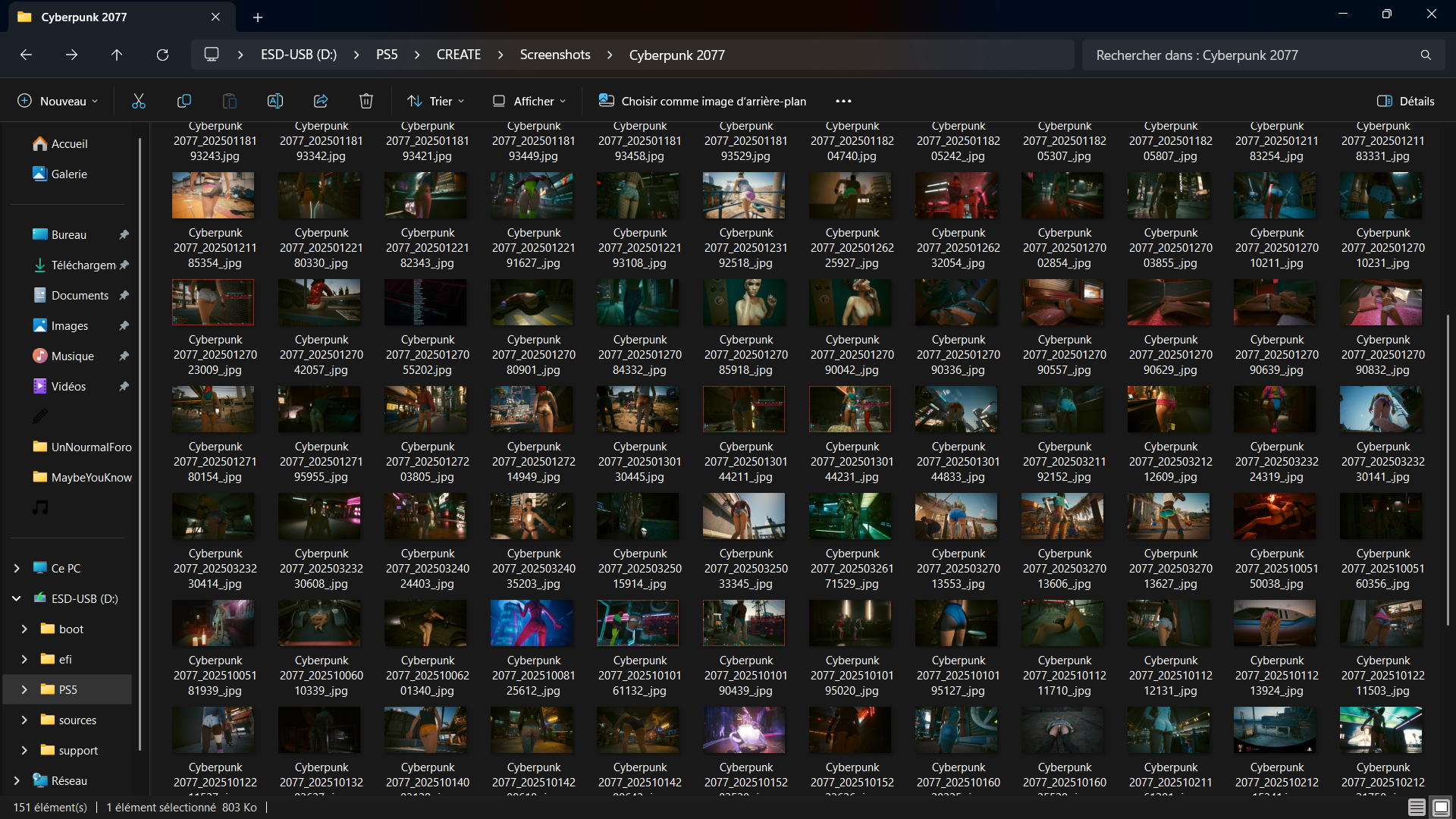Open the Trier sort dropdown
The image size is (1456, 819).
(x=436, y=101)
